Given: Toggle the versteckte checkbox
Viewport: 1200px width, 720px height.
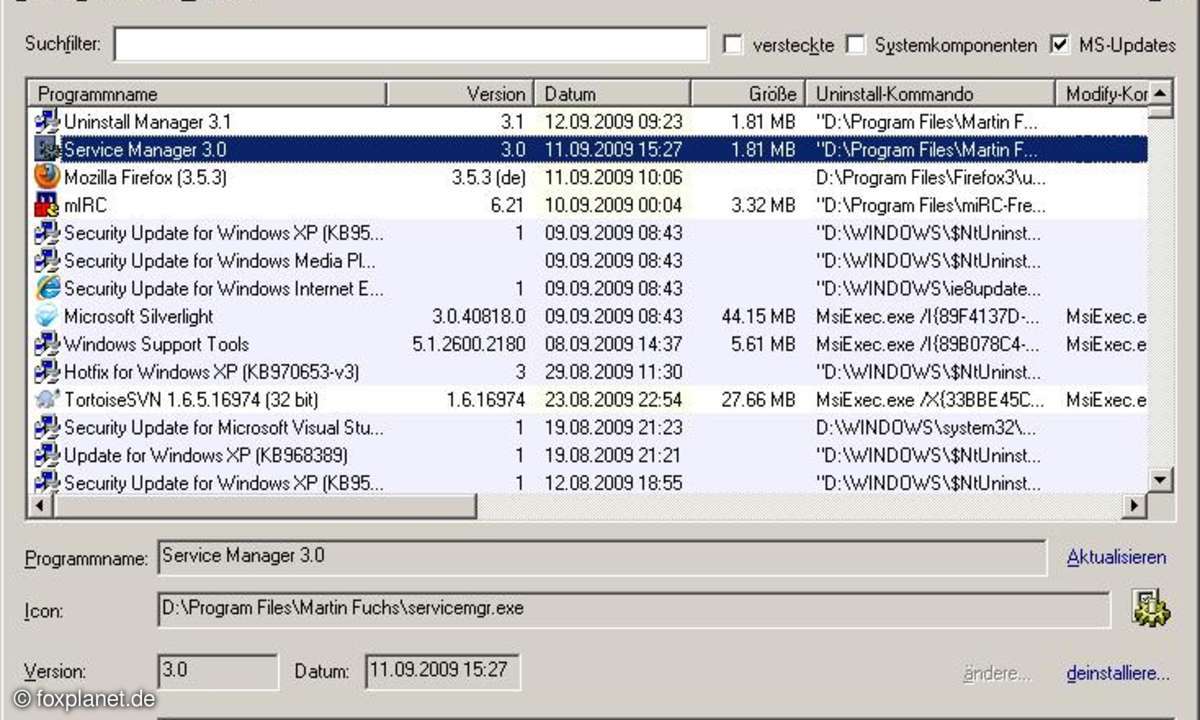Looking at the screenshot, I should 733,45.
